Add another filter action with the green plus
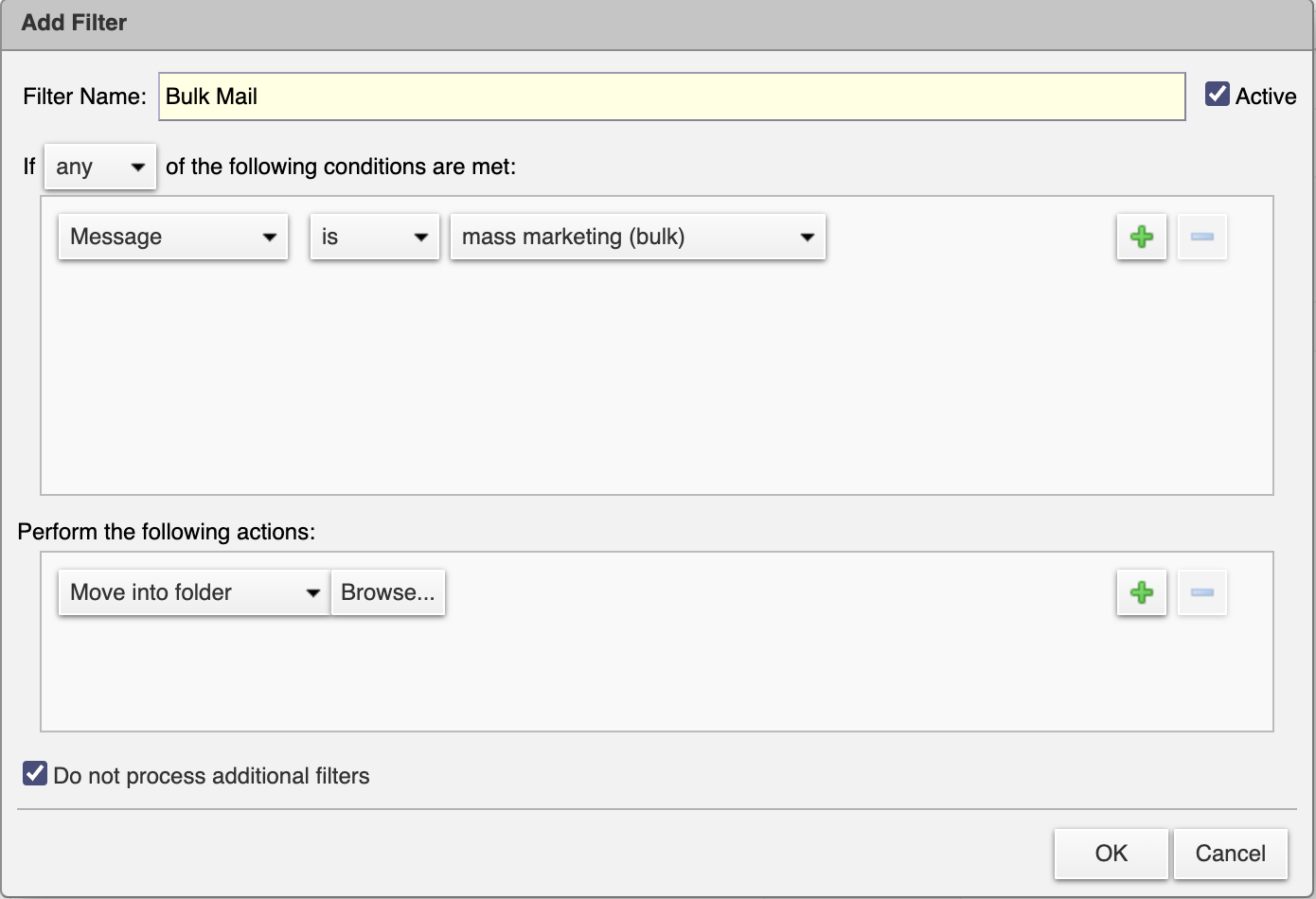The image size is (1316, 899). coord(1141,592)
